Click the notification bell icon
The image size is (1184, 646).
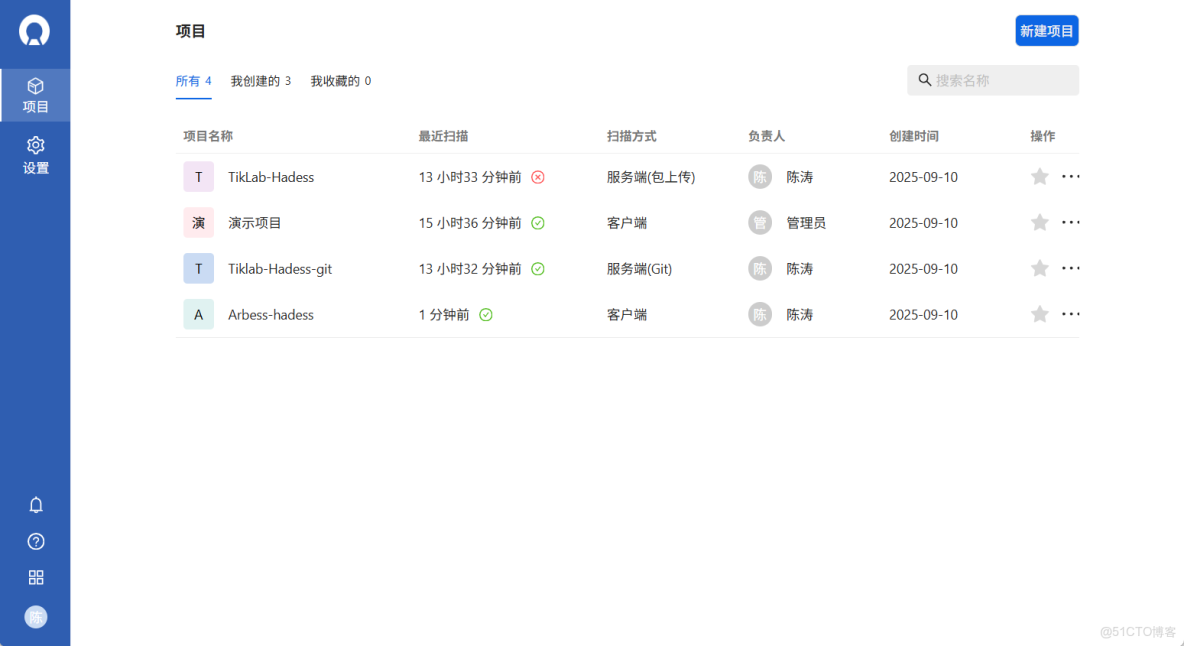point(35,505)
